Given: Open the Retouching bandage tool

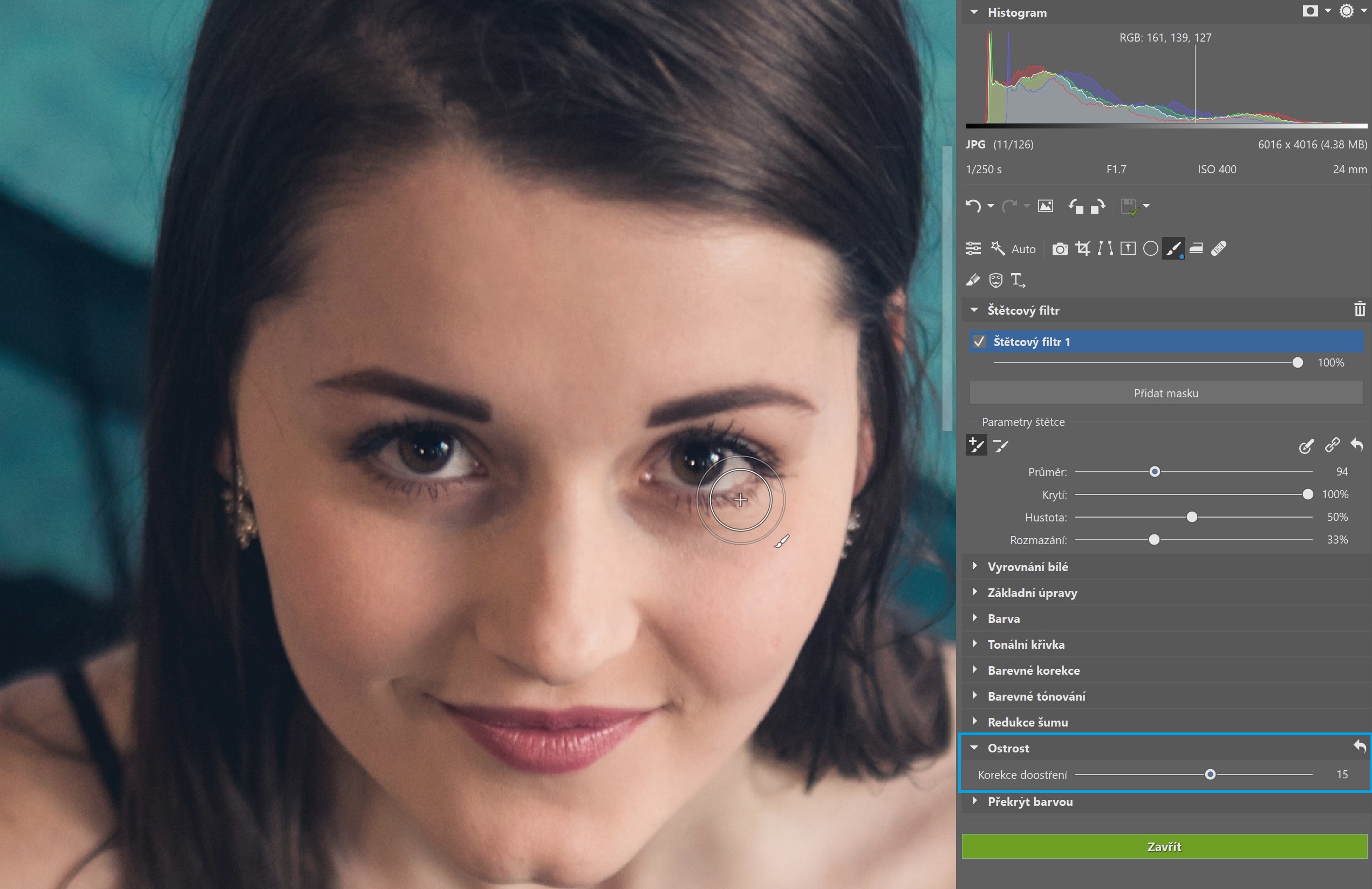Looking at the screenshot, I should pyautogui.click(x=1219, y=249).
